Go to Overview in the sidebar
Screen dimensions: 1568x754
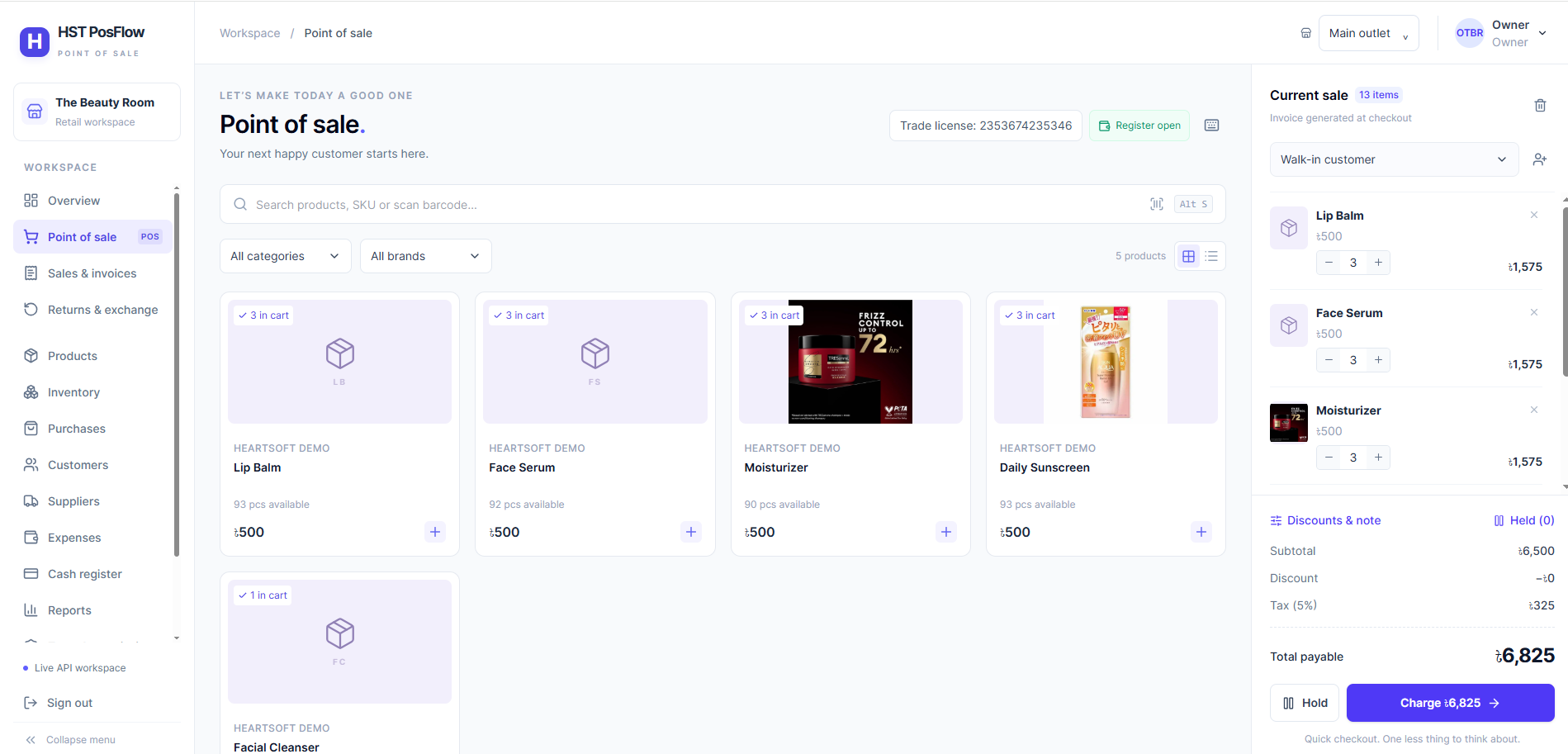pyautogui.click(x=92, y=201)
